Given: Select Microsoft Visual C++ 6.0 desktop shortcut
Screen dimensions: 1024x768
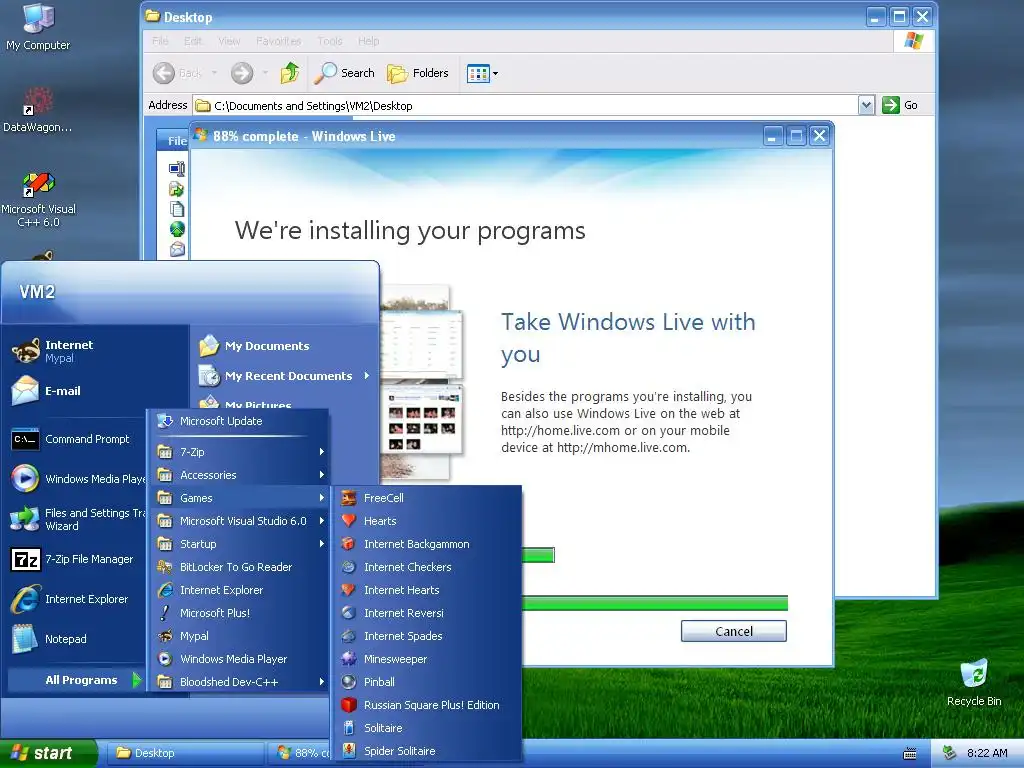Looking at the screenshot, I should coord(38,200).
